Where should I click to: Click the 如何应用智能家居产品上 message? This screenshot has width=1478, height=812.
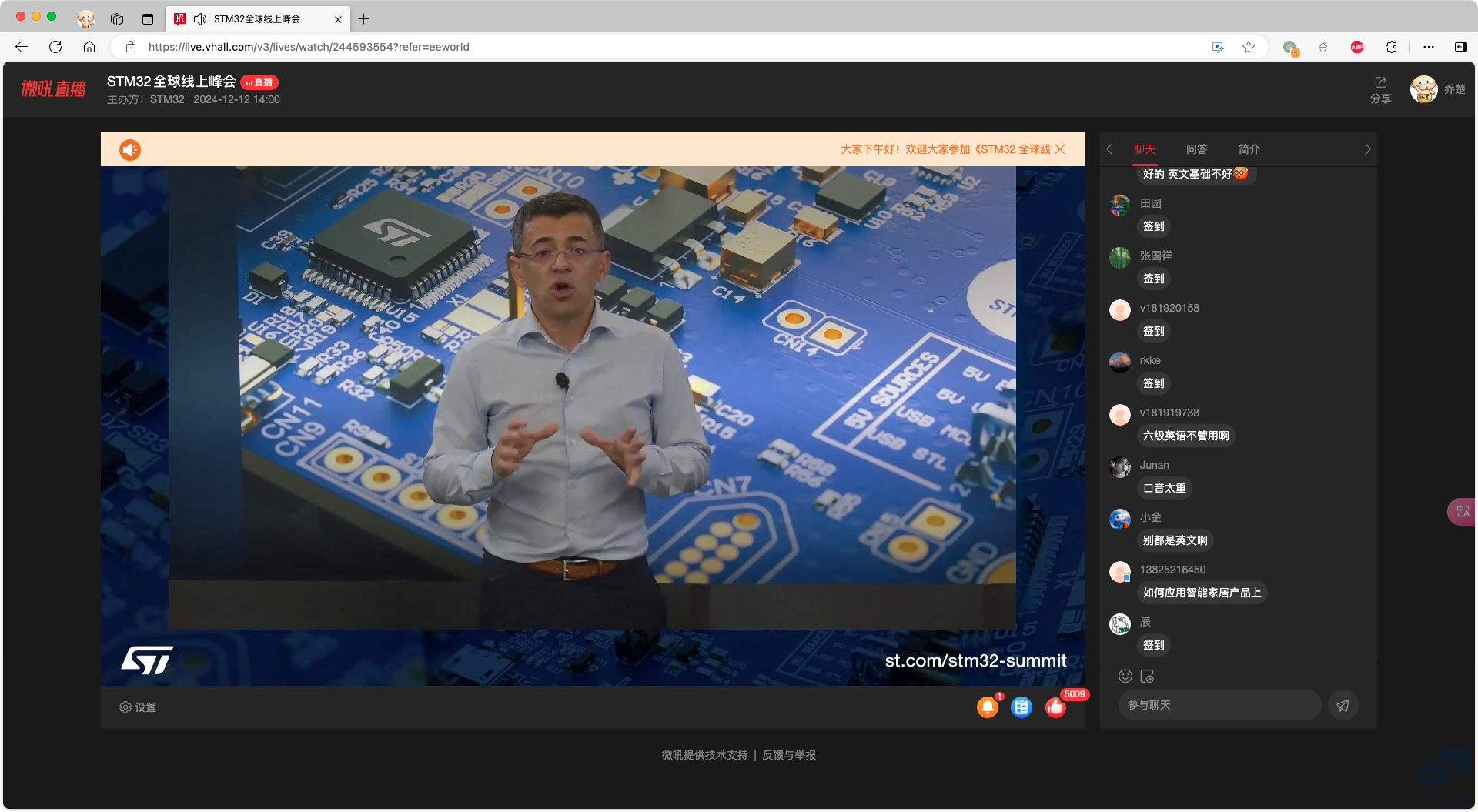(x=1202, y=593)
